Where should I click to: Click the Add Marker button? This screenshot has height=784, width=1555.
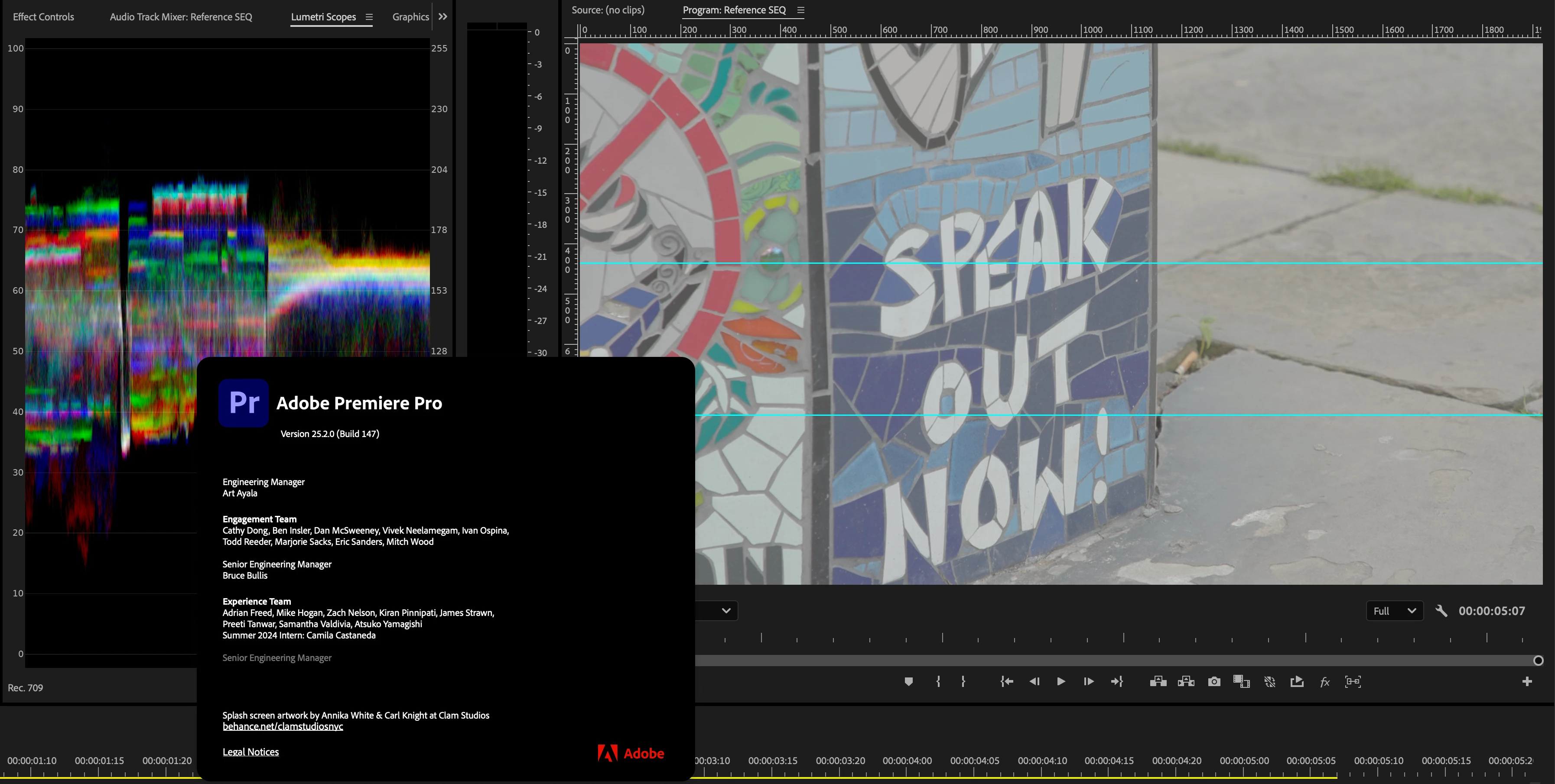pyautogui.click(x=908, y=681)
